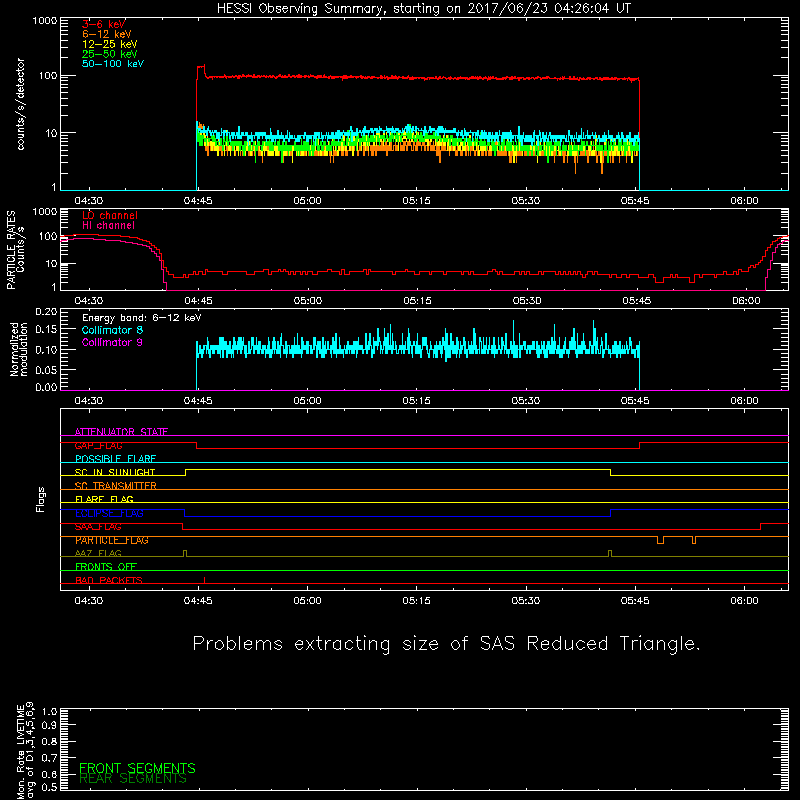This screenshot has height=800, width=800.
Task: Click the 04:45 tick under the counts plot
Action: [x=198, y=201]
